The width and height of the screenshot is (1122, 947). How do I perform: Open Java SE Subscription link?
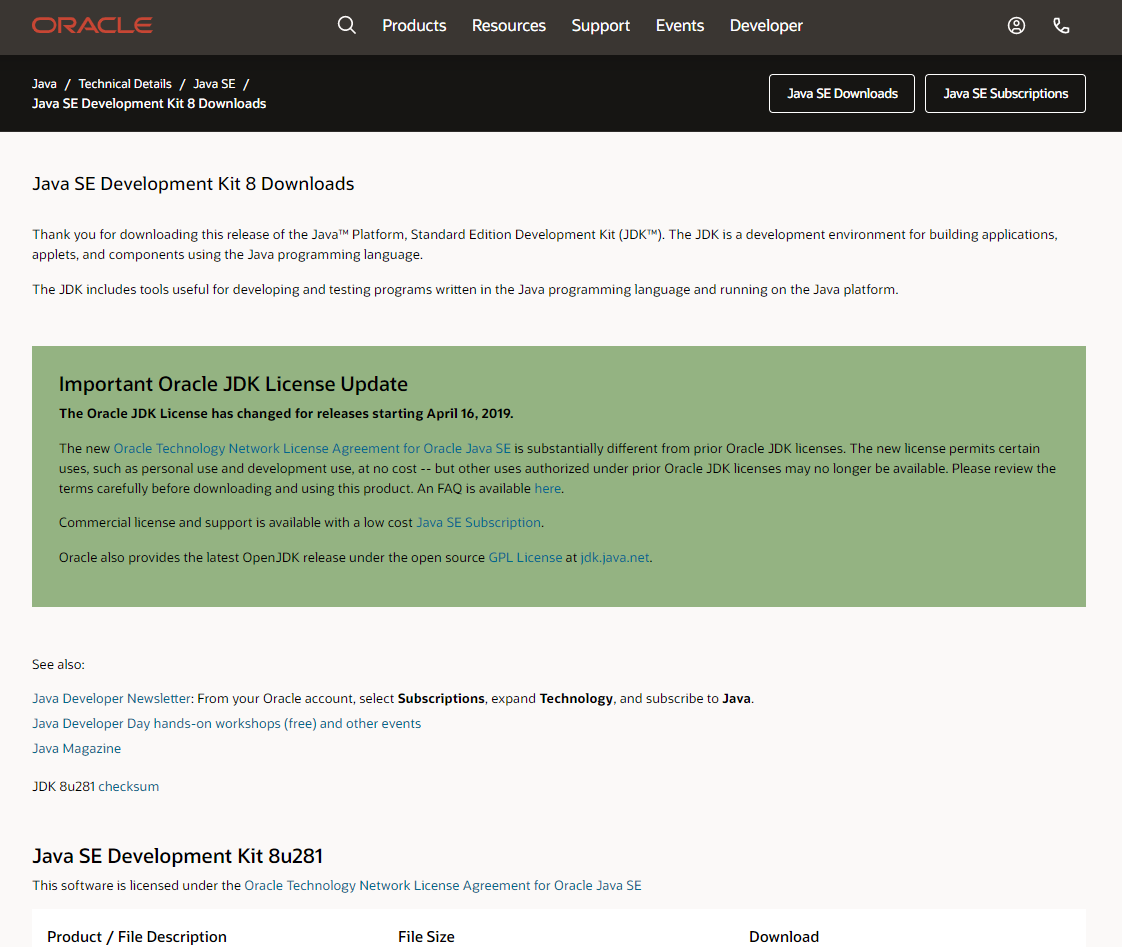point(479,523)
